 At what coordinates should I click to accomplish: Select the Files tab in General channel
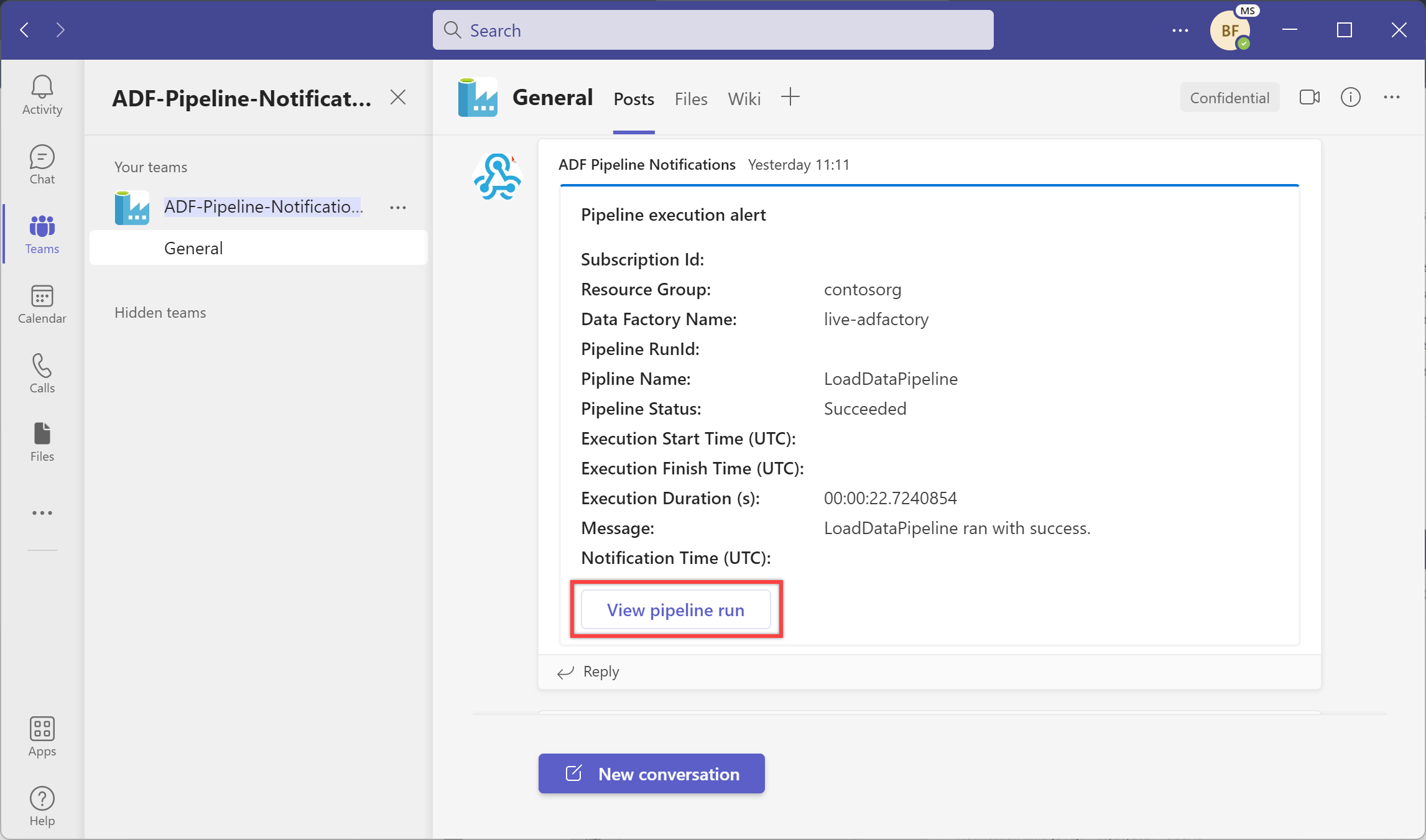pos(691,97)
